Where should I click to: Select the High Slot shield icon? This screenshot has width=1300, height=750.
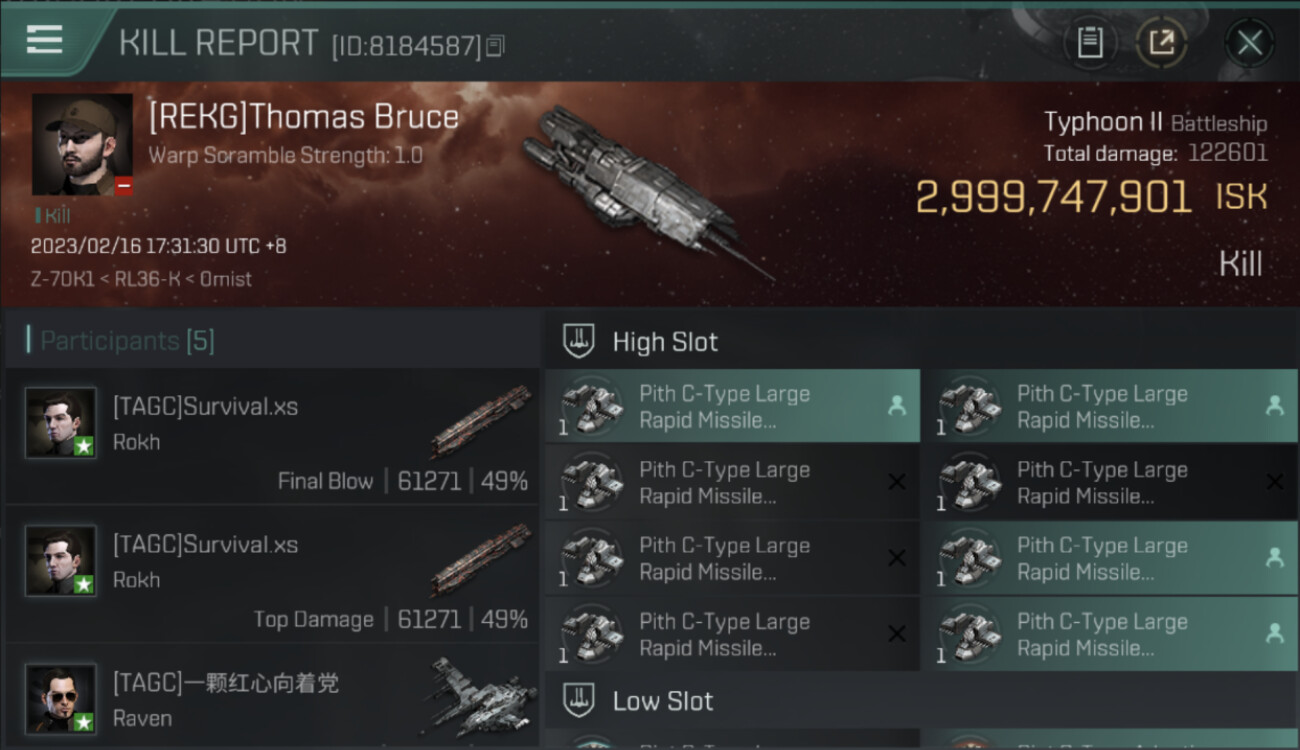click(580, 341)
